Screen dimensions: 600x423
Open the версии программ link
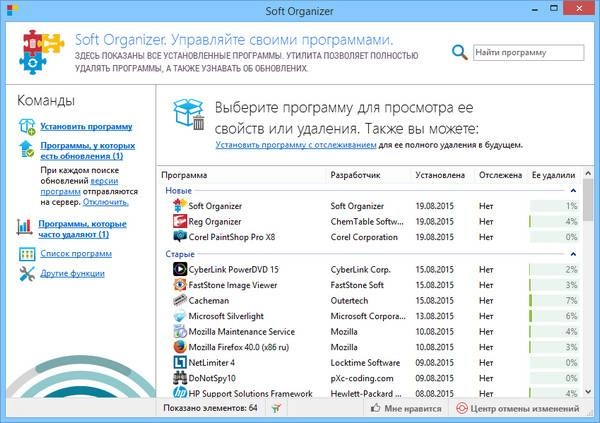79,186
